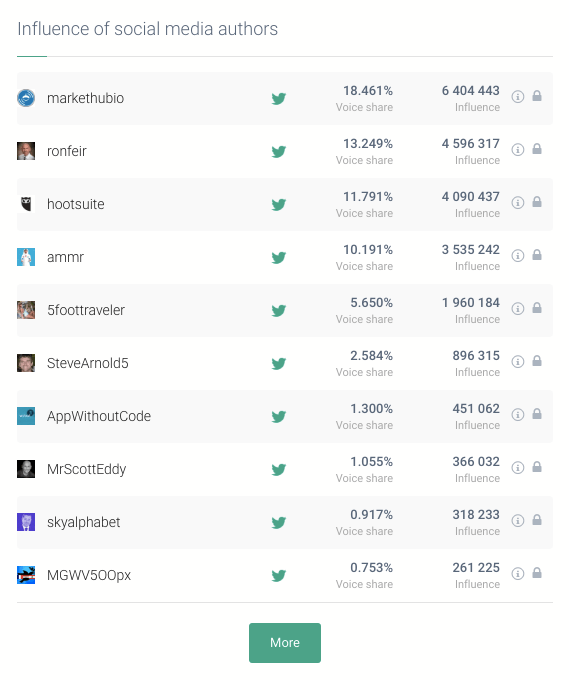Click the lock icon on MrScottEddy row
The image size is (569, 680).
point(537,467)
